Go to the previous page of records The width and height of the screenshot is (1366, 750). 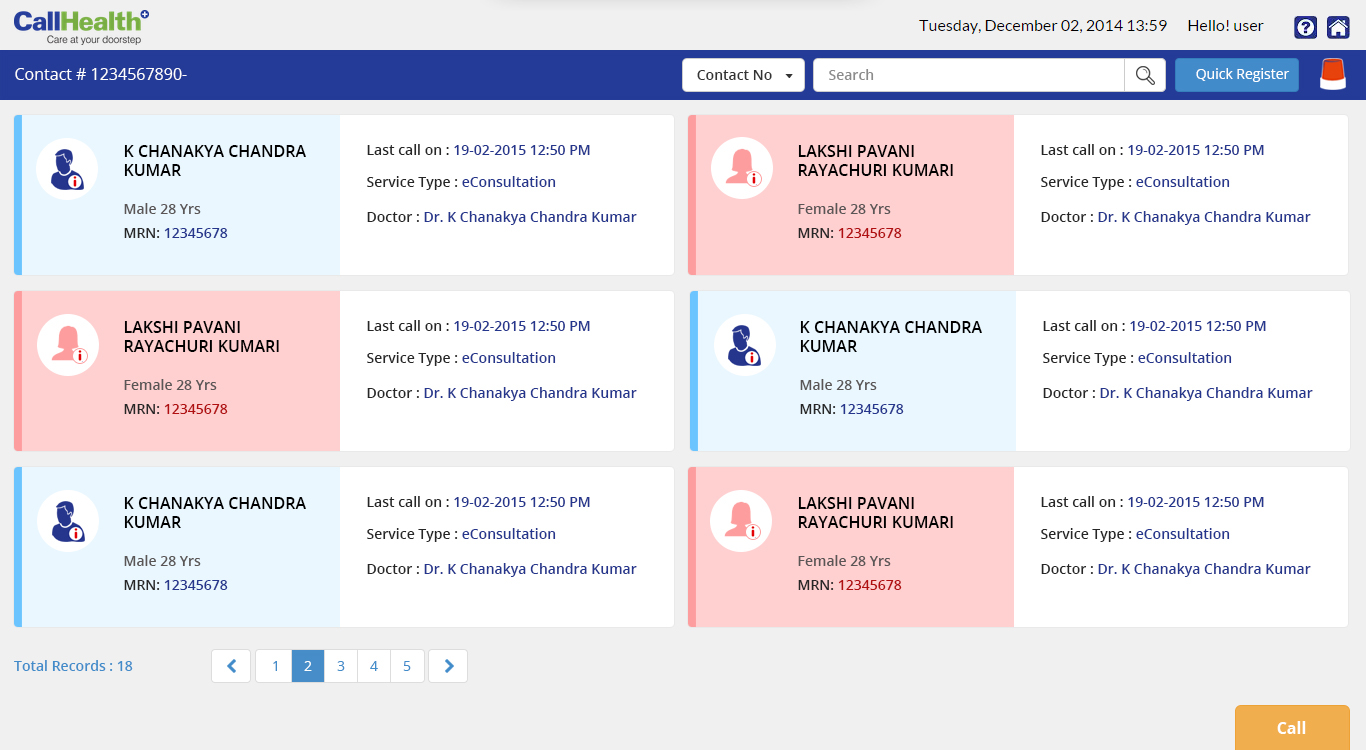click(x=231, y=665)
